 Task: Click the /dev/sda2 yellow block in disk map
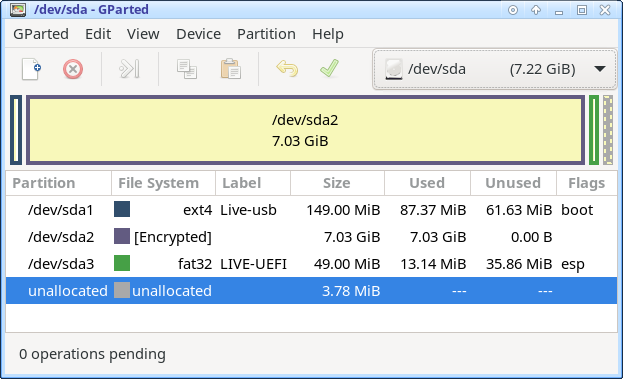(x=305, y=130)
